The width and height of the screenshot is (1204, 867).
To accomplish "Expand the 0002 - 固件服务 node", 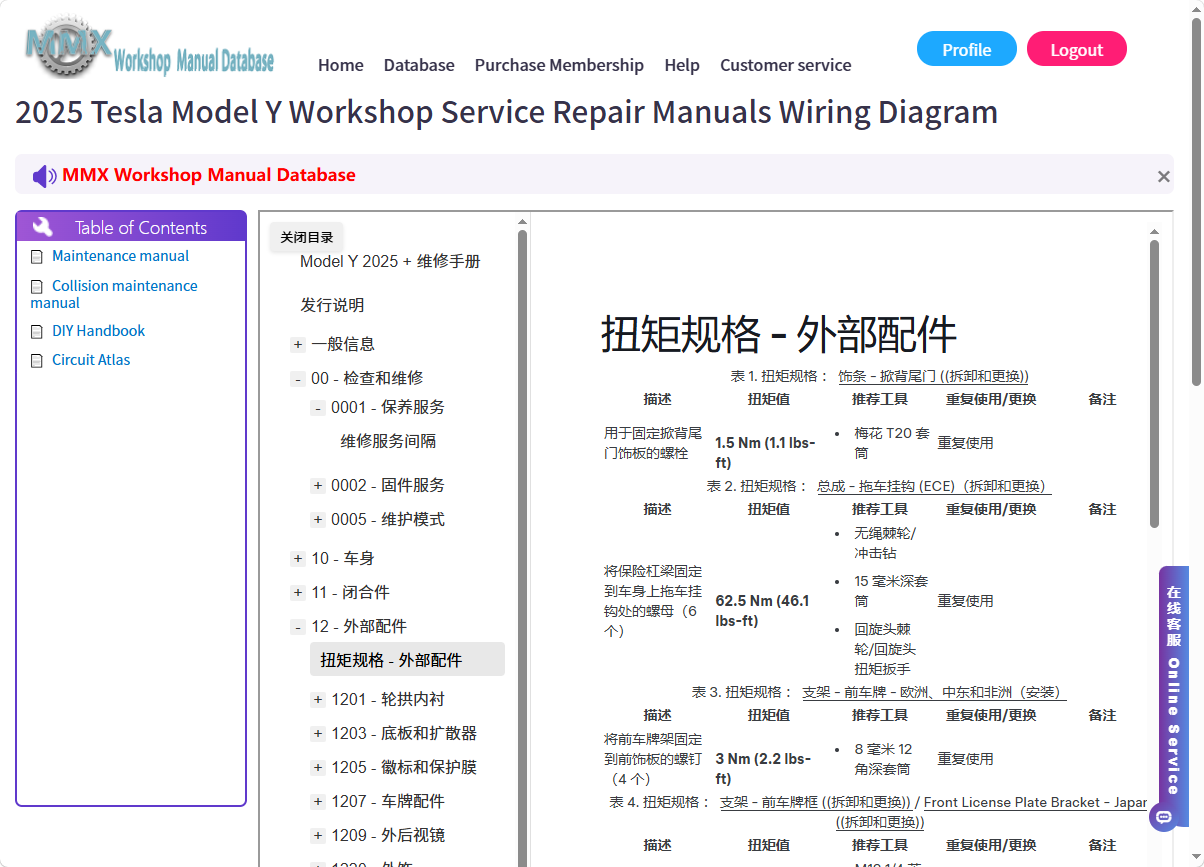I will click(x=318, y=486).
